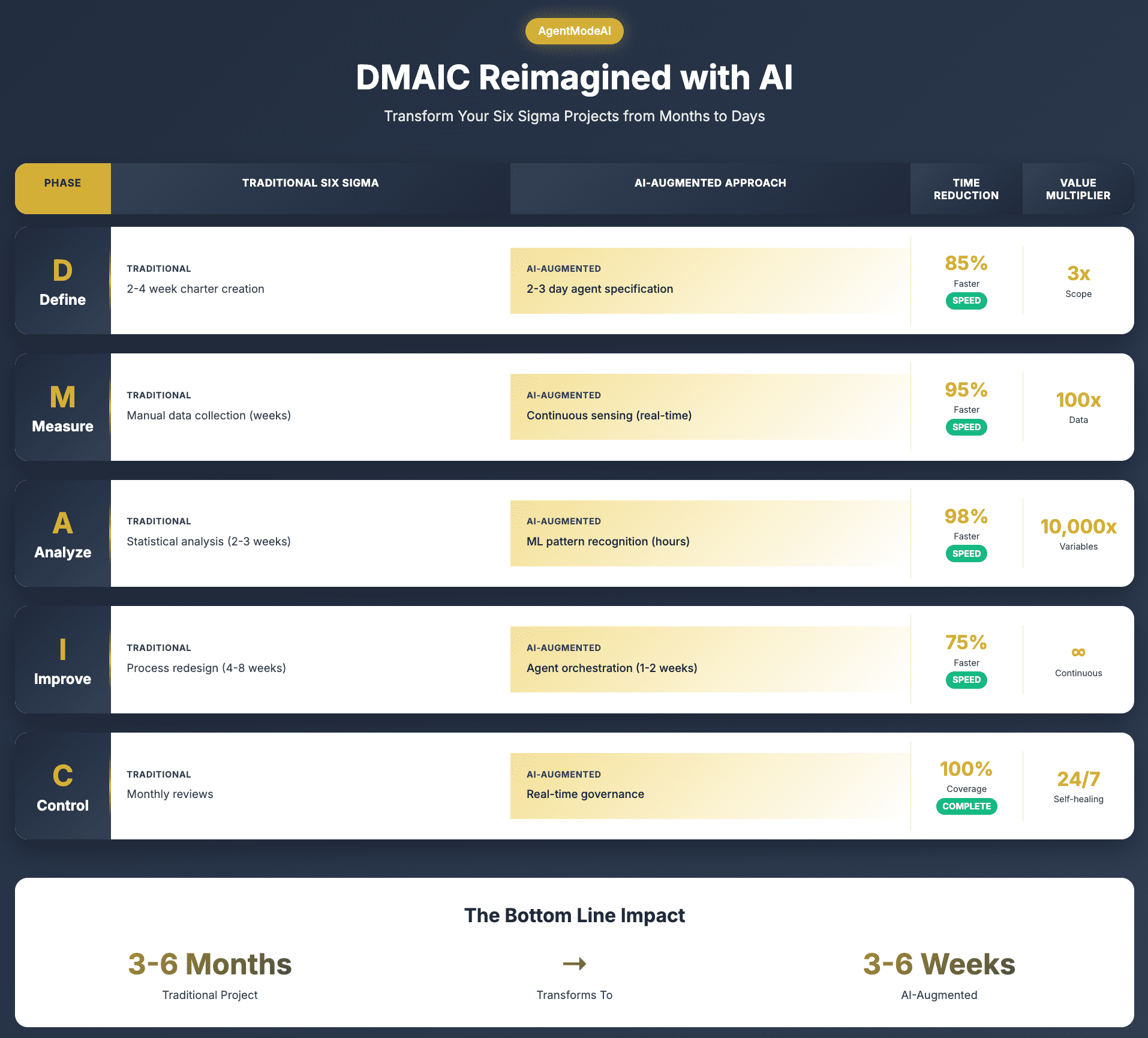Viewport: 1148px width, 1038px height.
Task: Click Continuous sensing (real-time) text
Action: (609, 415)
